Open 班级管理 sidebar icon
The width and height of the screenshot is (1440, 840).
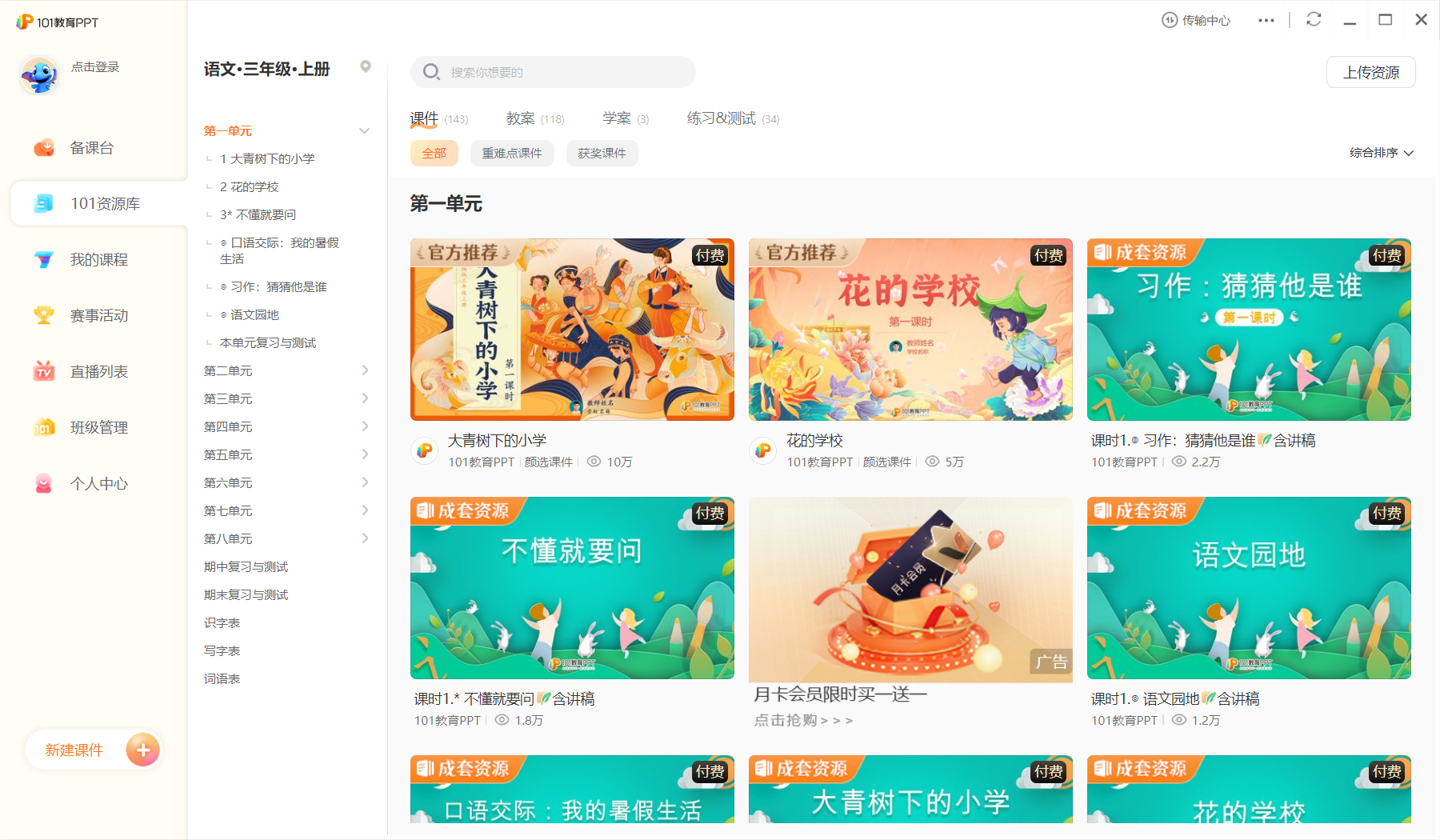tap(44, 428)
